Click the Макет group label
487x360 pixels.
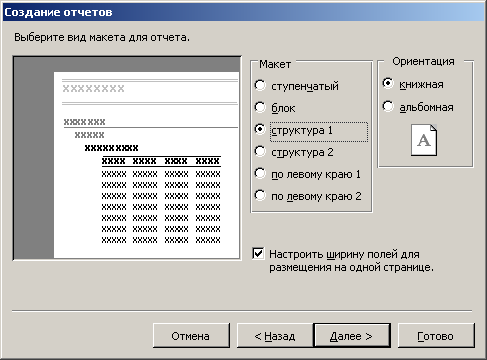point(275,64)
